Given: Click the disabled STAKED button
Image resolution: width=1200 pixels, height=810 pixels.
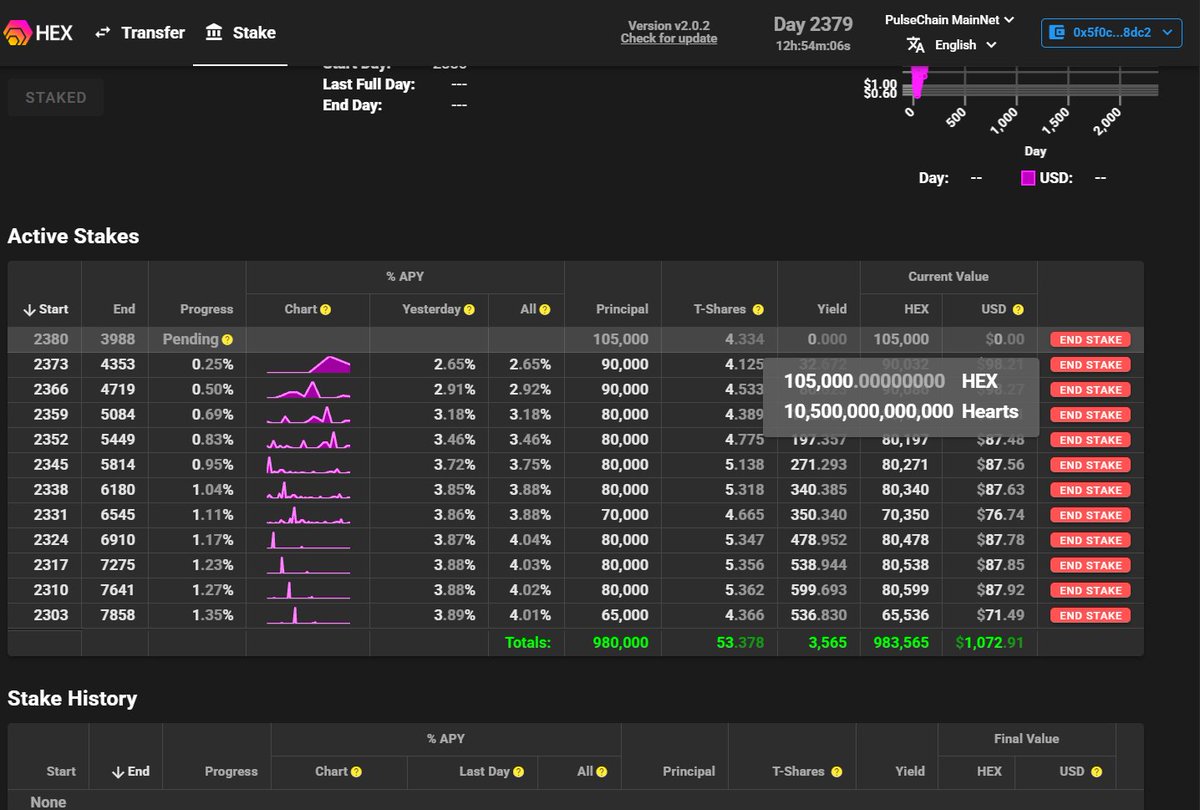Looking at the screenshot, I should [x=56, y=98].
